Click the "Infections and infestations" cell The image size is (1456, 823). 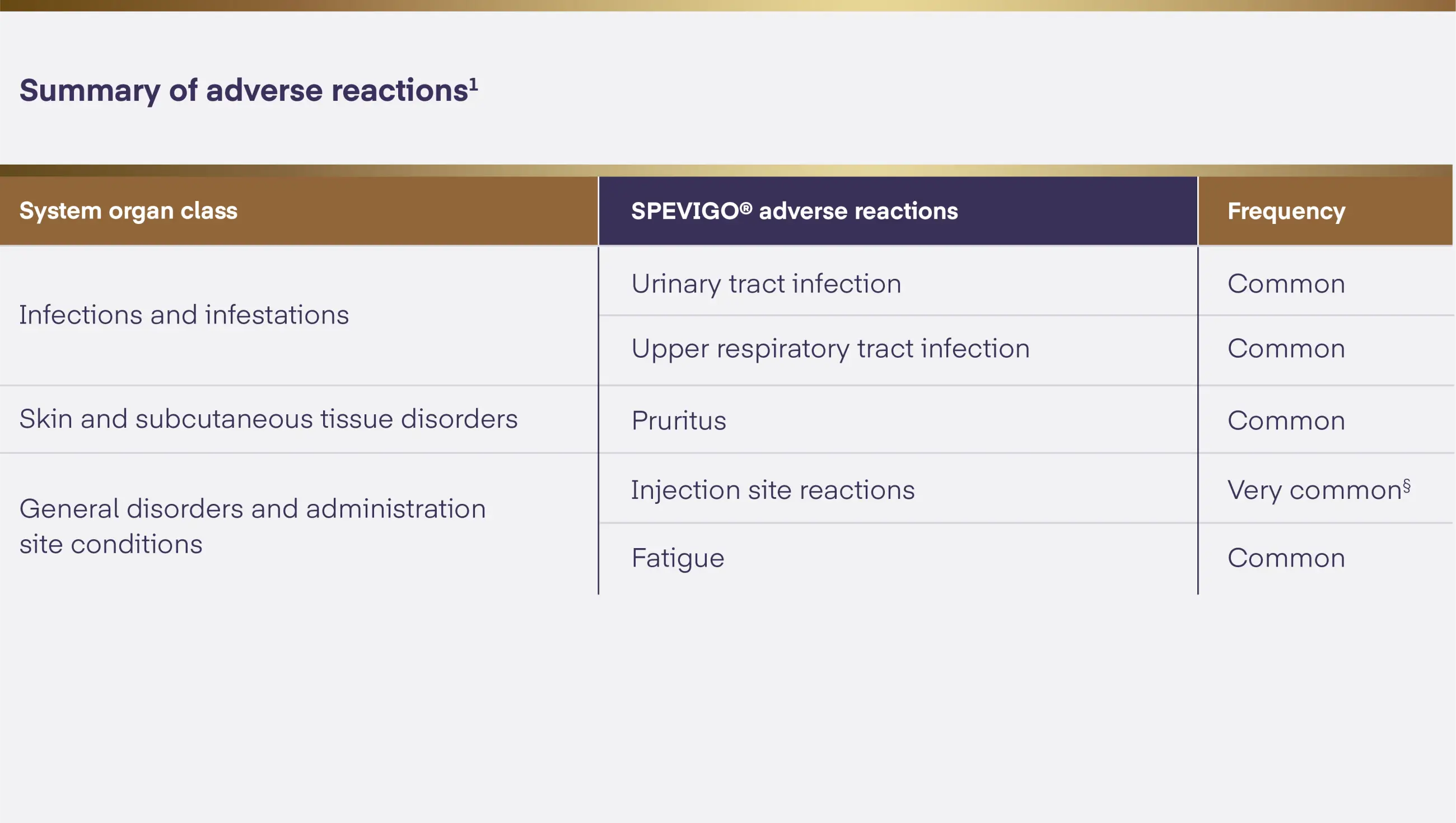click(184, 315)
